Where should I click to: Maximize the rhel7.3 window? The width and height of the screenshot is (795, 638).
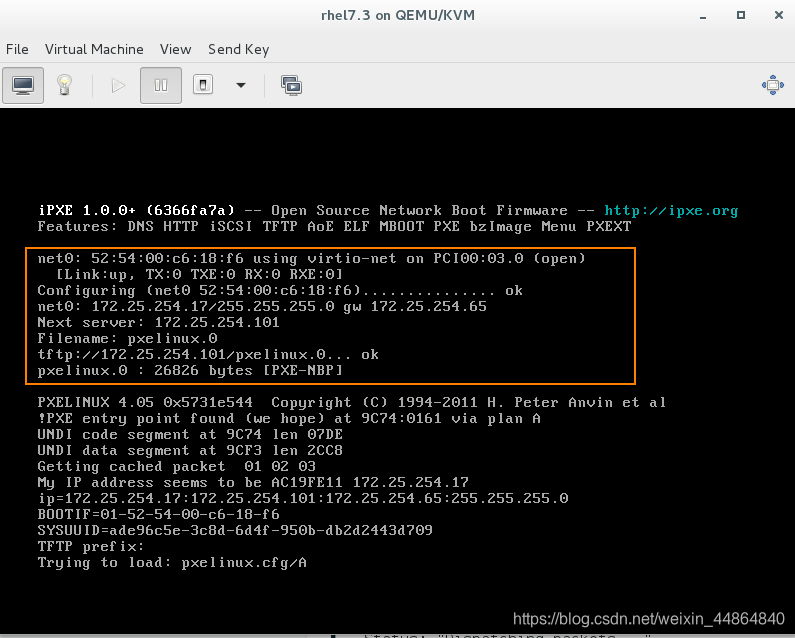coord(741,15)
